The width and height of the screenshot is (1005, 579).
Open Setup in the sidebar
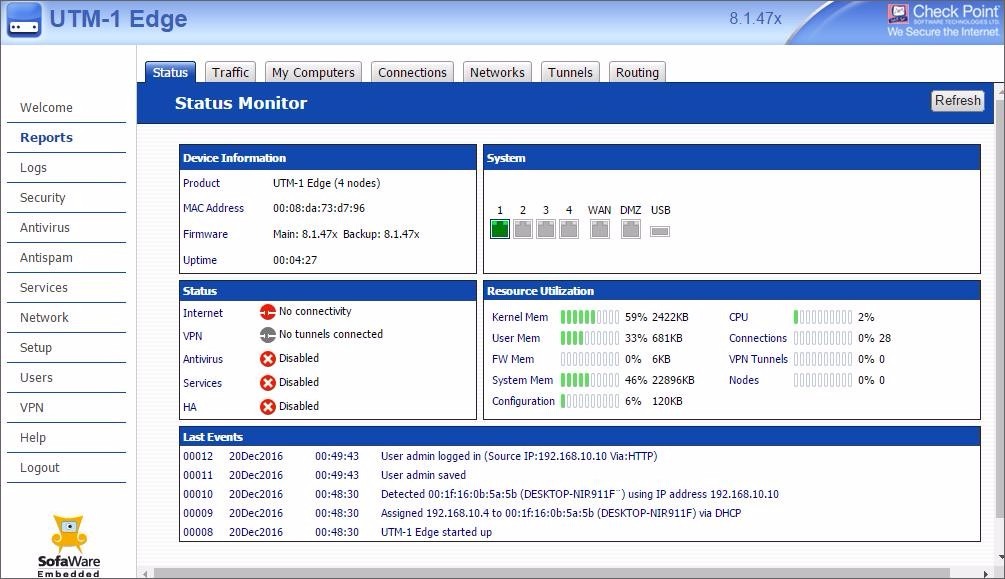(36, 348)
